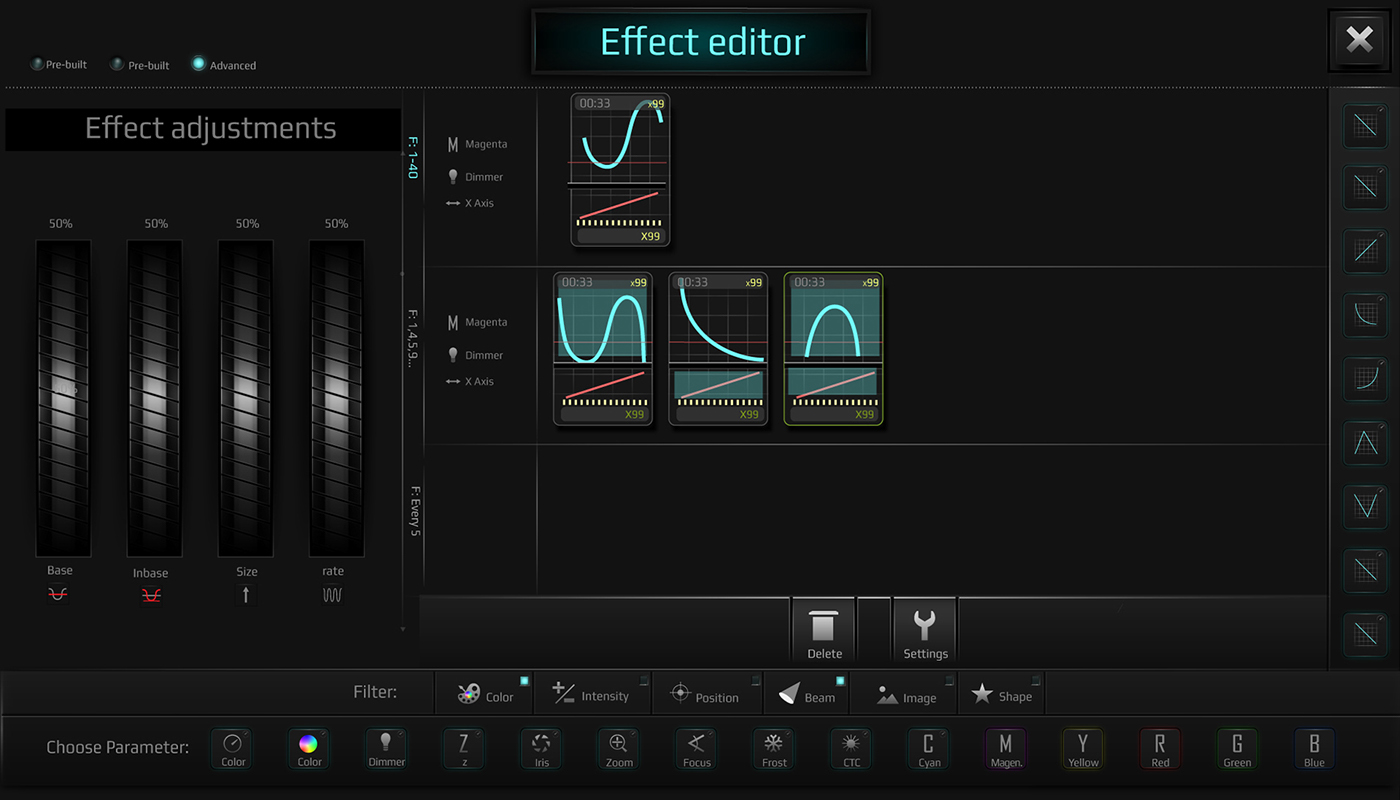Select the wave effect card in second row
Viewport: 1400px width, 800px height.
pyautogui.click(x=603, y=349)
